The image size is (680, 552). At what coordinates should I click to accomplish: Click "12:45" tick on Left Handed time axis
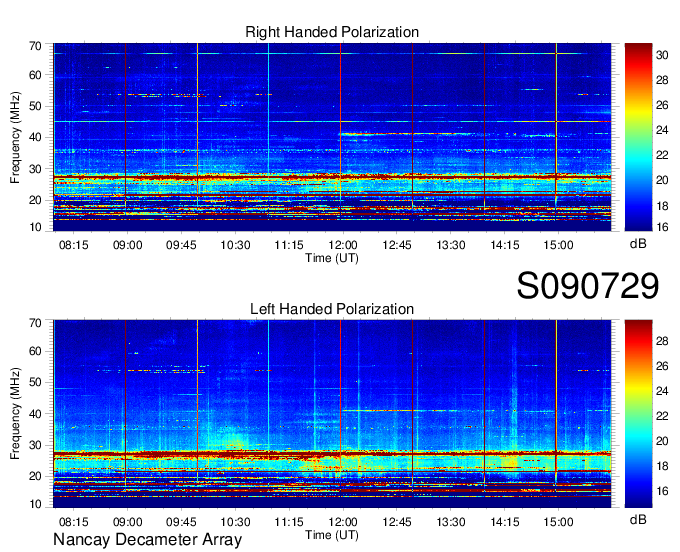[397, 522]
